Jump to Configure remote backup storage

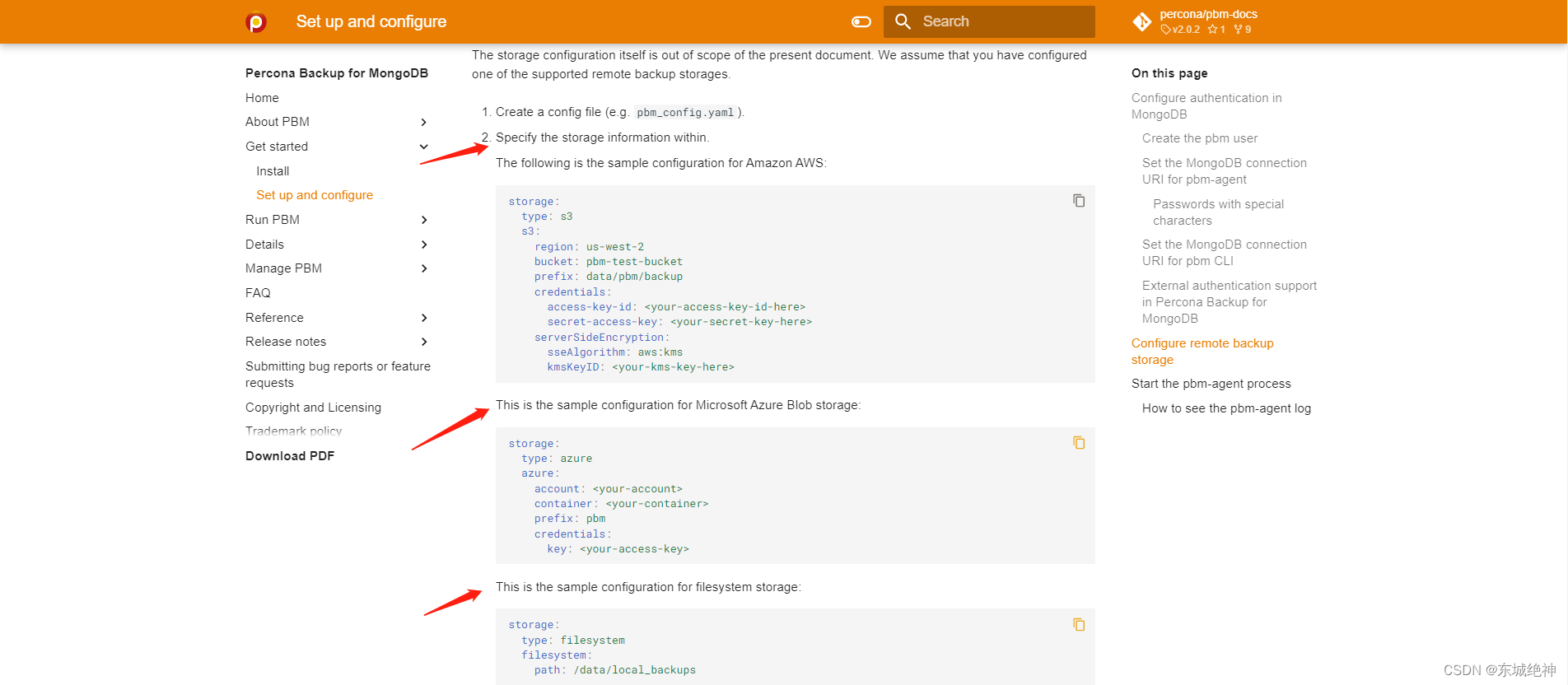pos(1202,352)
